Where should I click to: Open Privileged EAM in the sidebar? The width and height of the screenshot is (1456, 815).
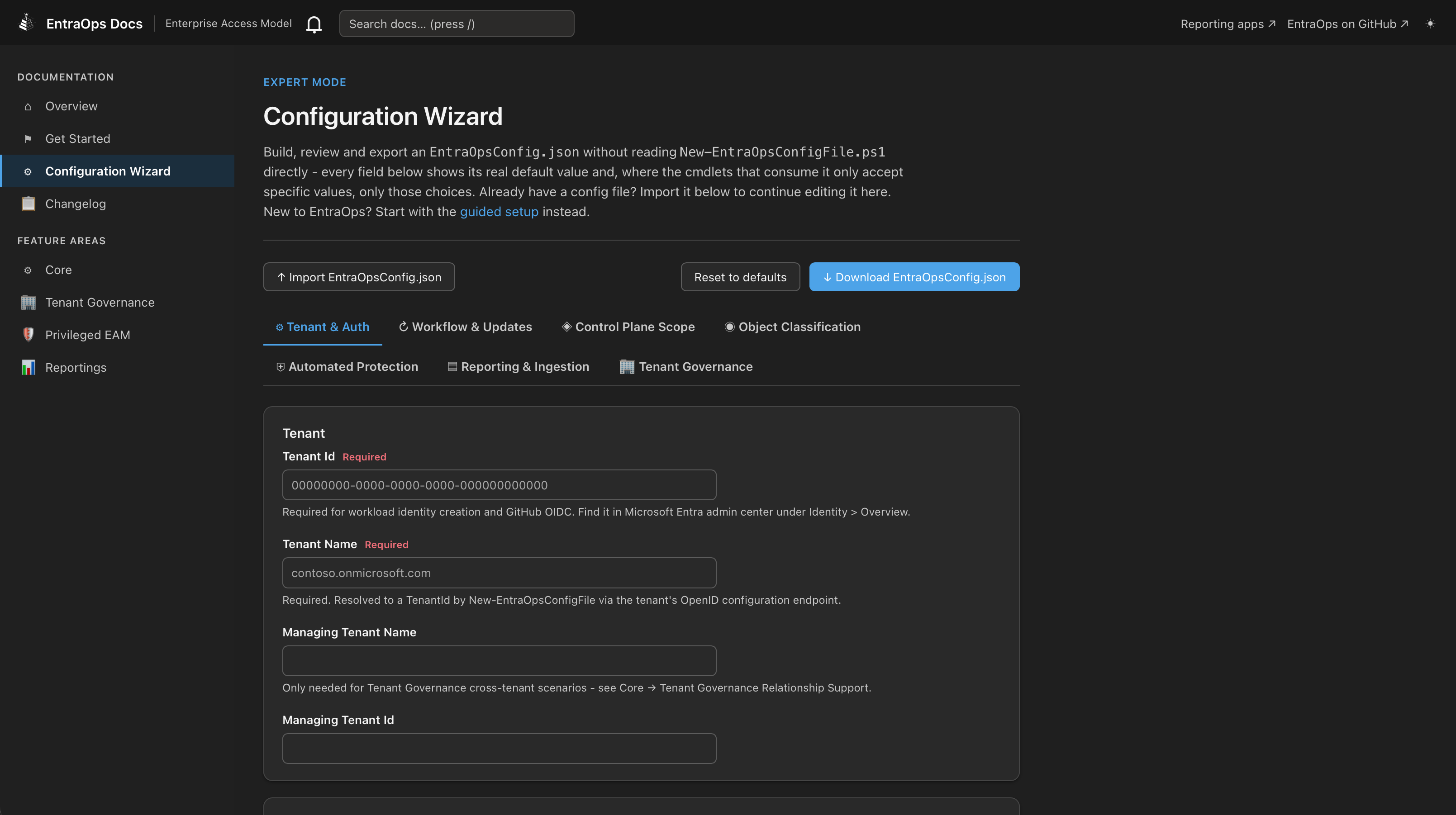coord(118,335)
